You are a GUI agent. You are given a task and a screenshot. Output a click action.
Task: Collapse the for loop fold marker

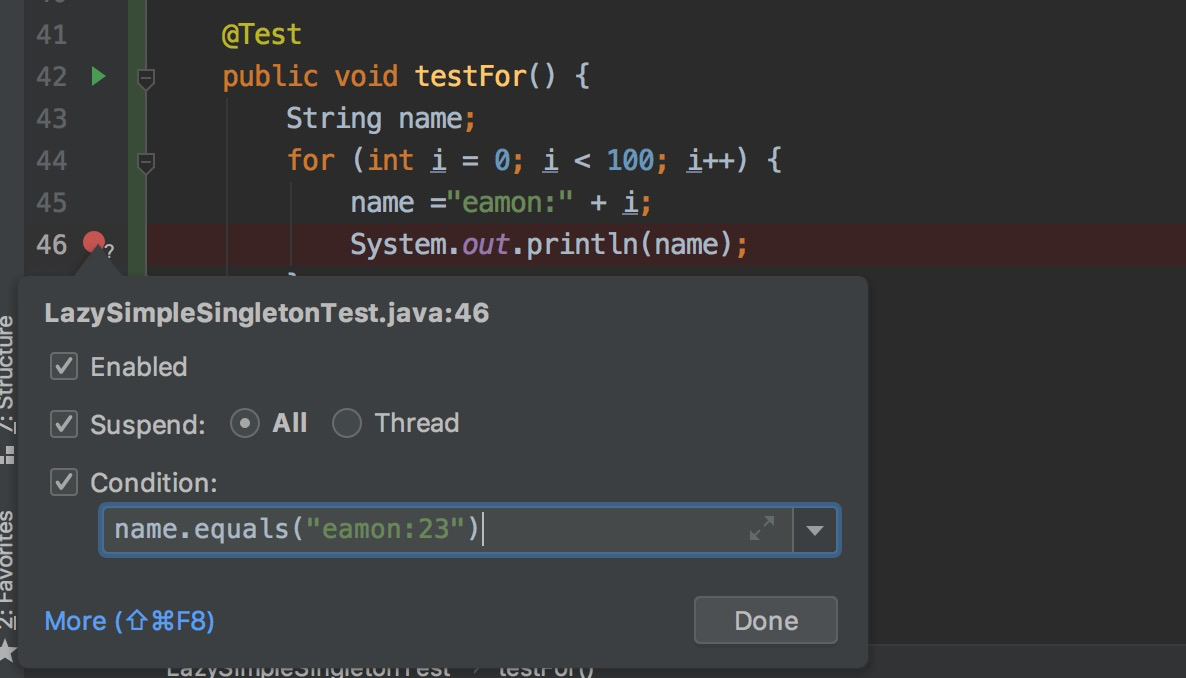click(x=146, y=162)
